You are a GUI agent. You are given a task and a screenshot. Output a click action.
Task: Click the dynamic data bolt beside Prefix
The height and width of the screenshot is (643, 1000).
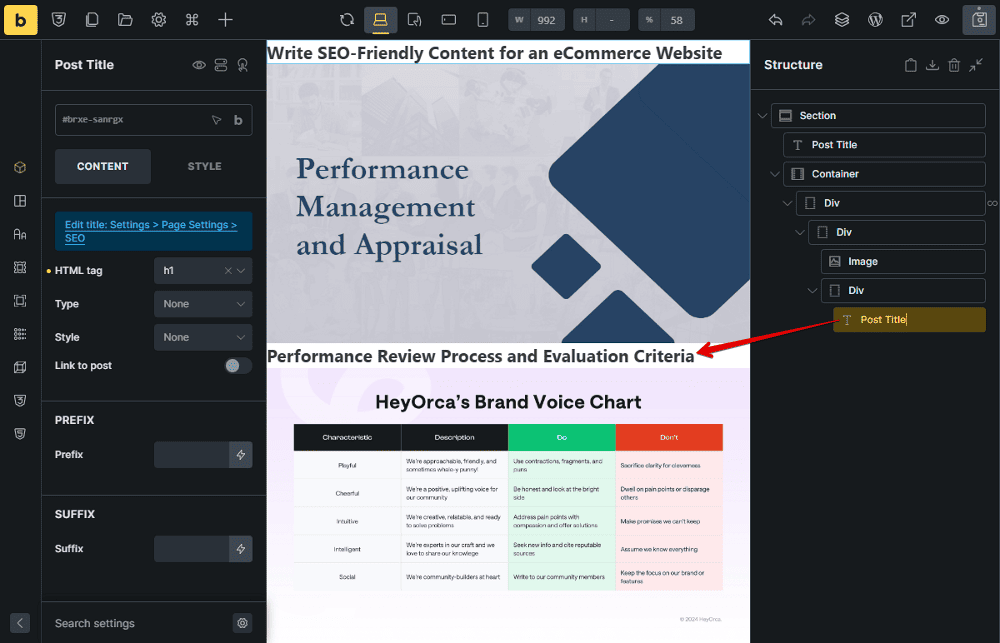click(x=240, y=455)
